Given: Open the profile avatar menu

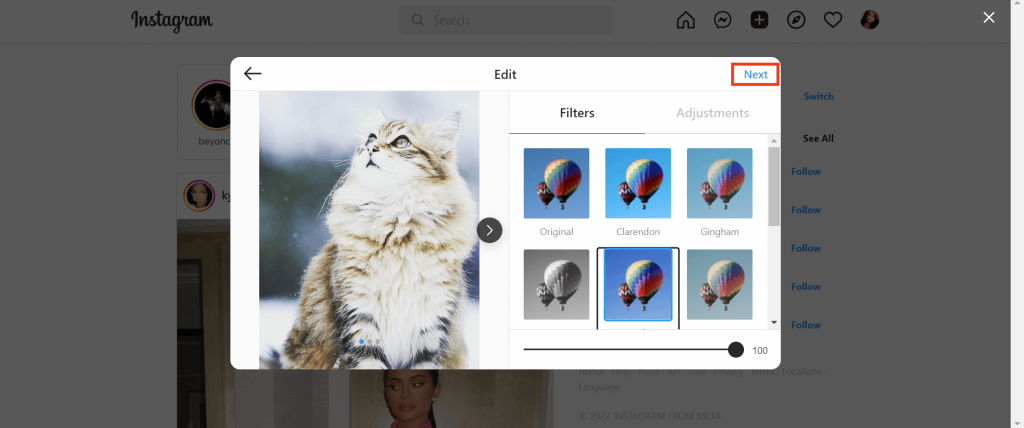Looking at the screenshot, I should 869,20.
